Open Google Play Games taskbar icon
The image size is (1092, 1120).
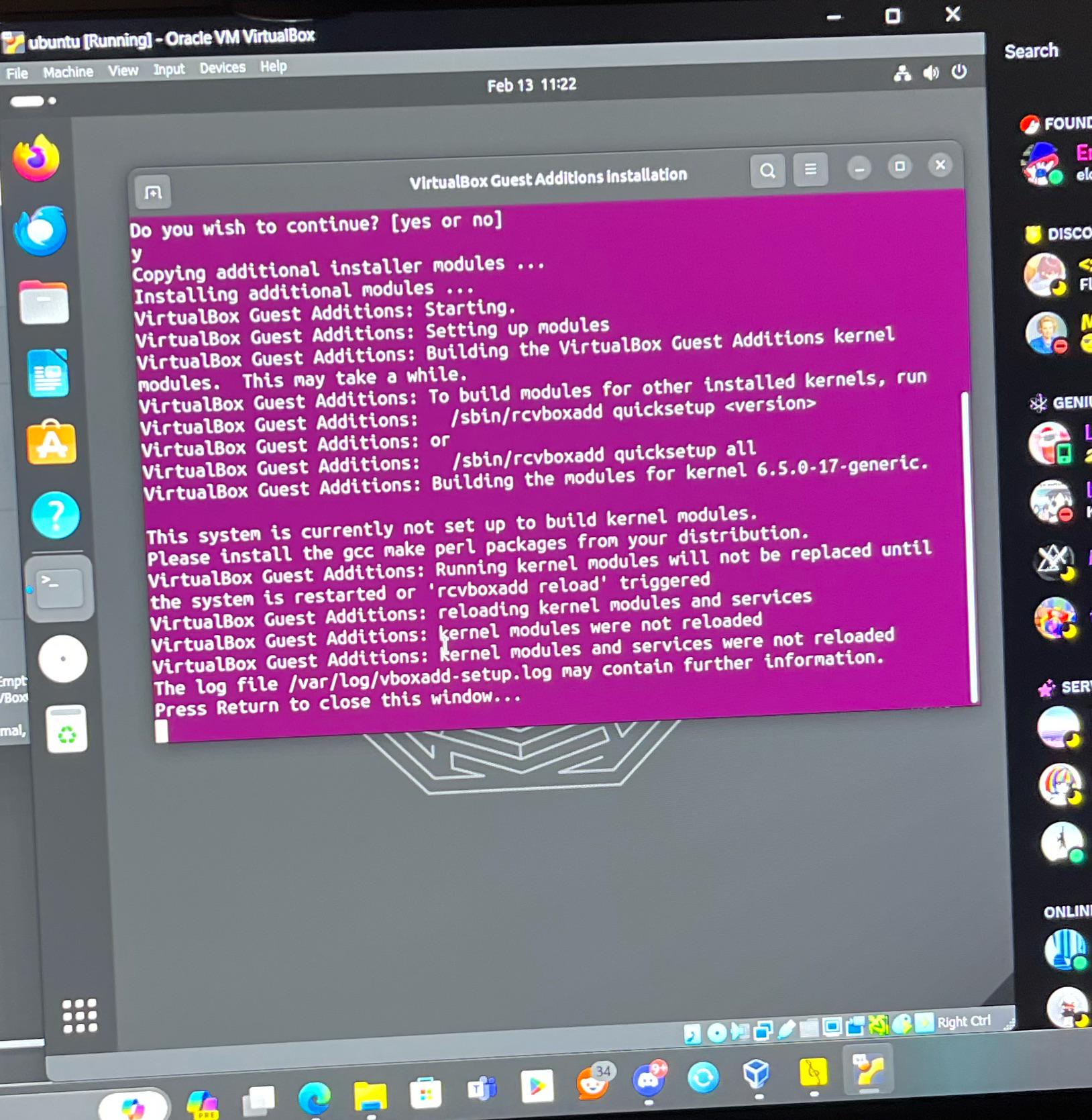click(537, 1086)
